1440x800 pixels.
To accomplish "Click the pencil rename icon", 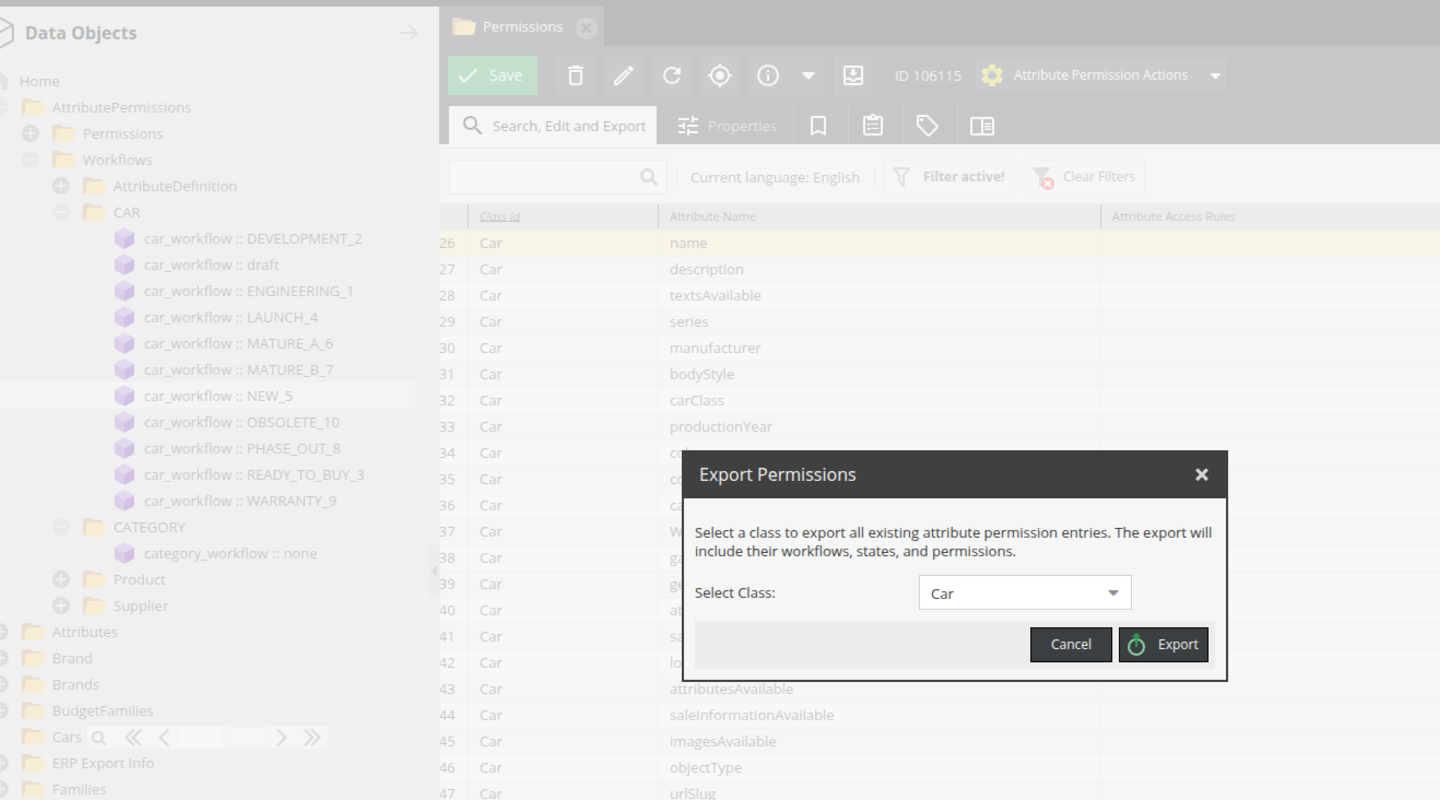I will (x=623, y=75).
